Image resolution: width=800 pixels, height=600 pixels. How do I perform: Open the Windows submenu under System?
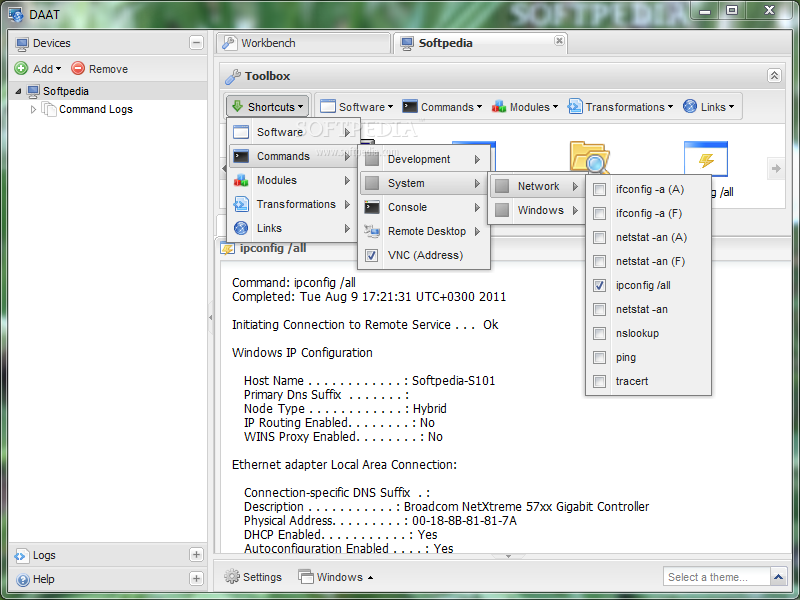537,210
